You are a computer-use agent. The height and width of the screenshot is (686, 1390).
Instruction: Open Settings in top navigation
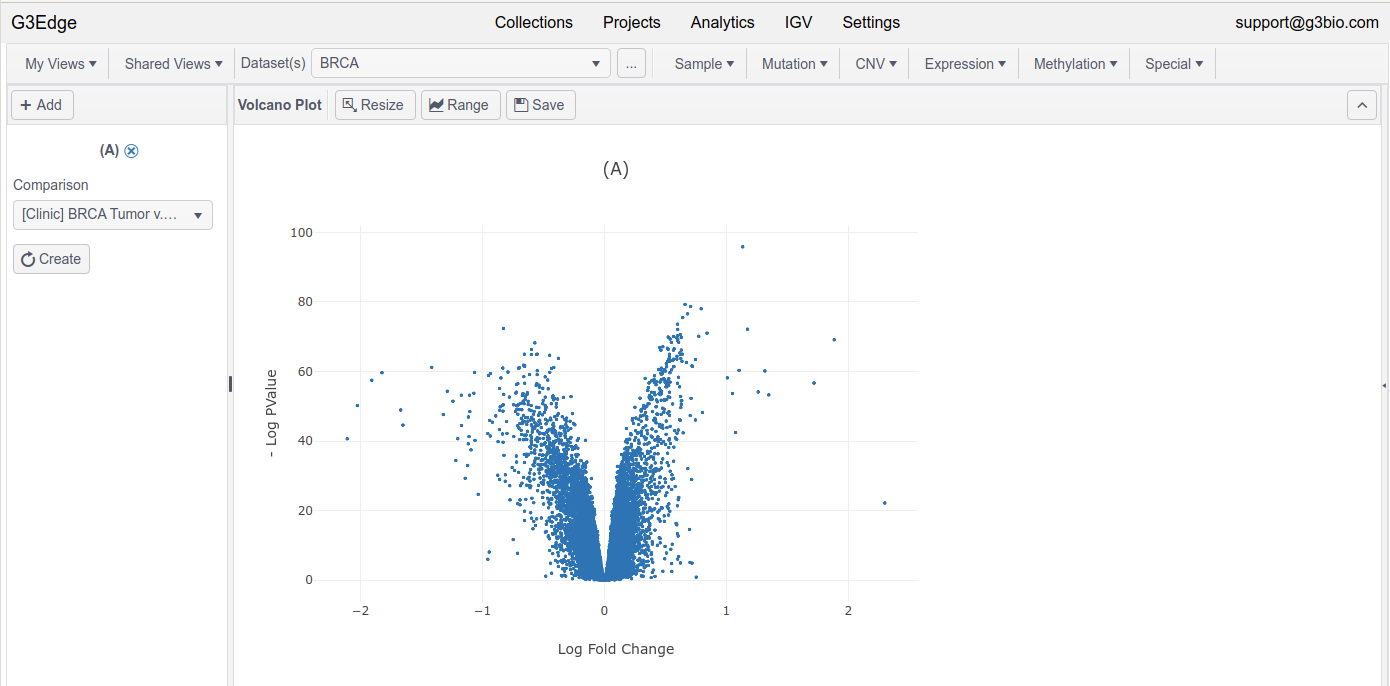tap(871, 22)
